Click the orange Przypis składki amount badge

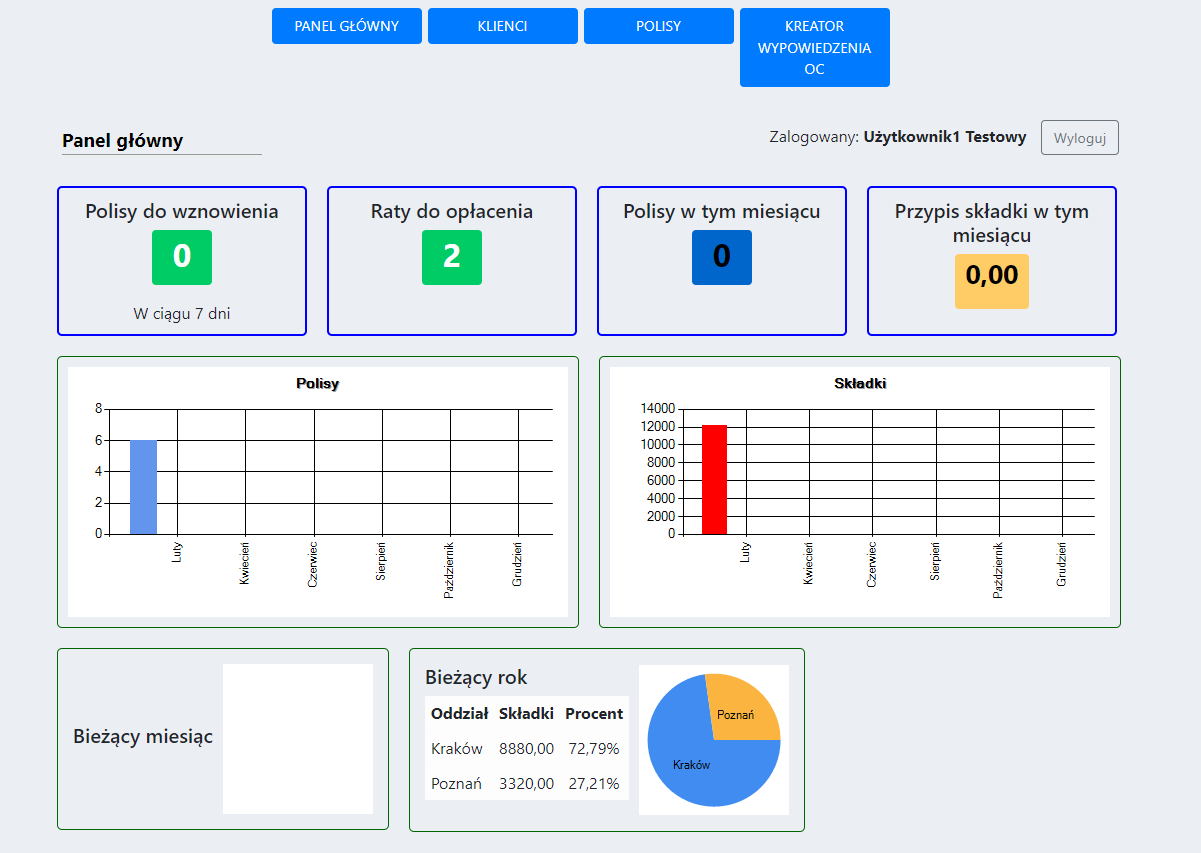[x=992, y=281]
